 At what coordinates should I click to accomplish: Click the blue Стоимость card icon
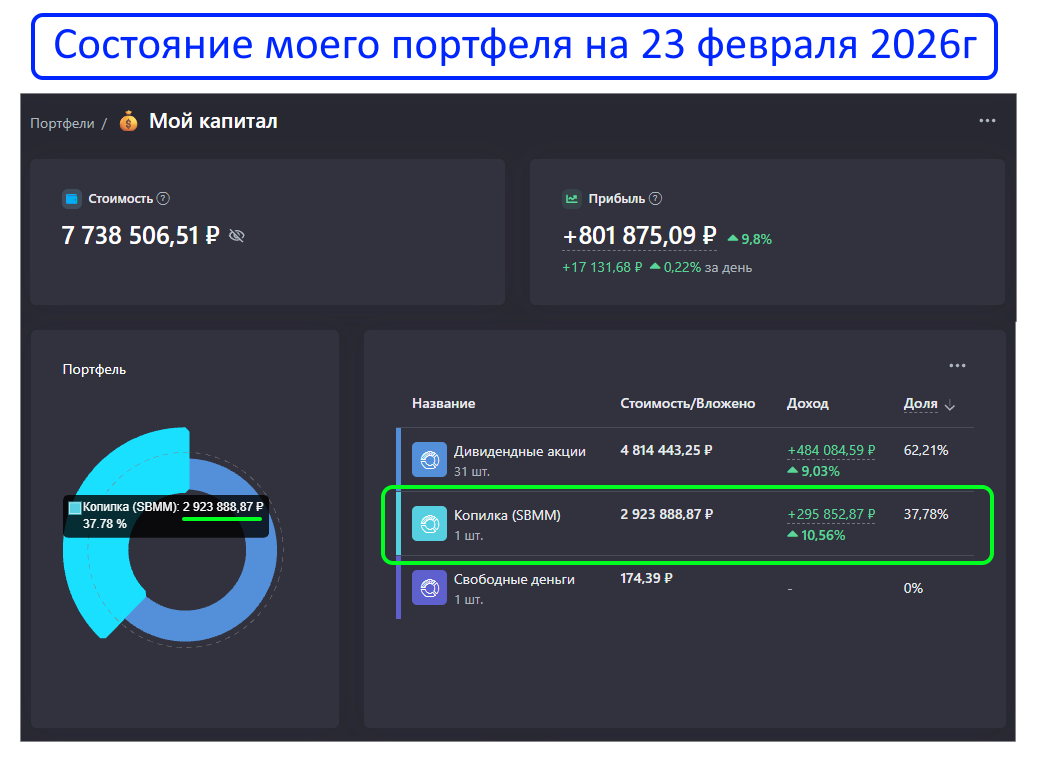pyautogui.click(x=71, y=198)
